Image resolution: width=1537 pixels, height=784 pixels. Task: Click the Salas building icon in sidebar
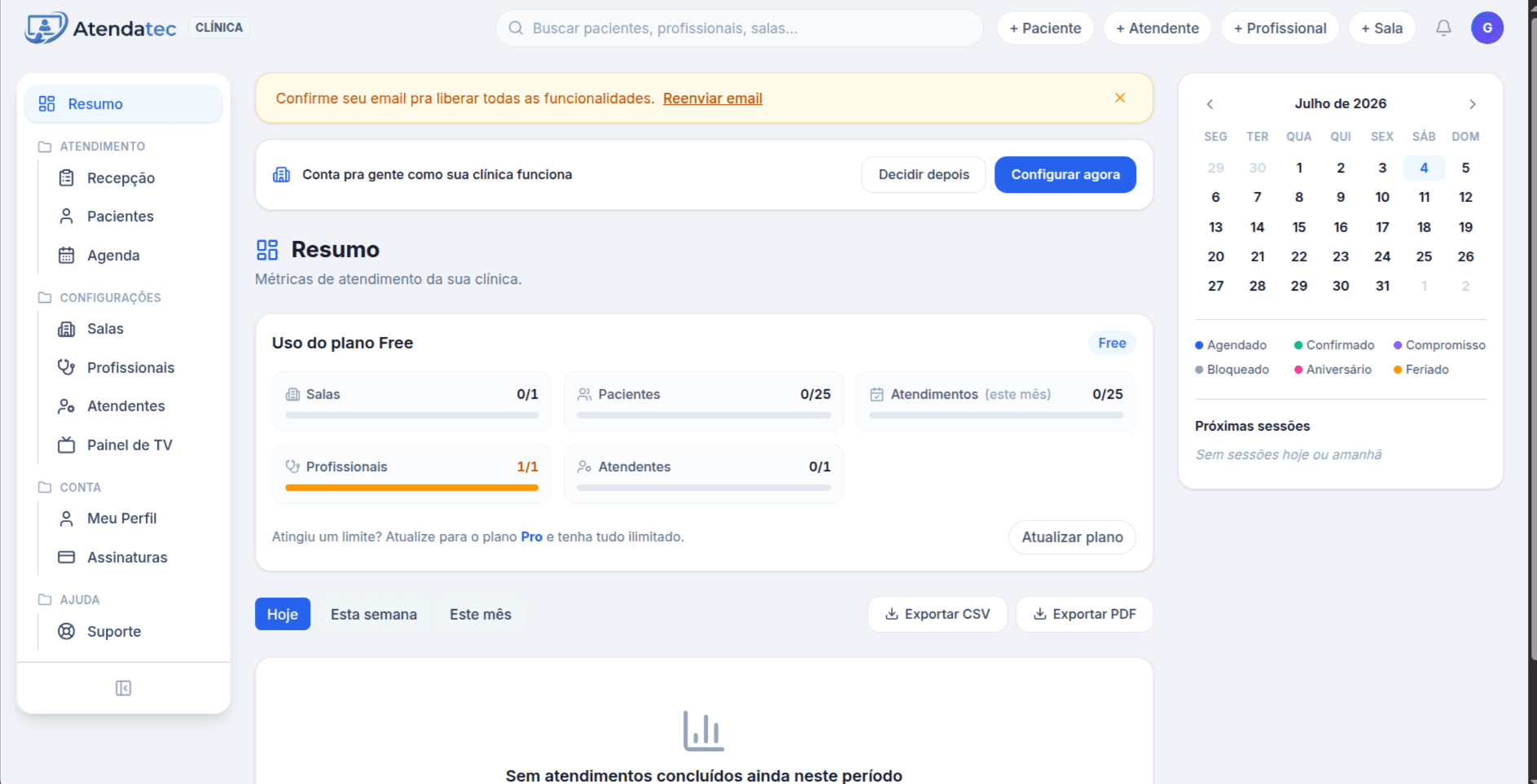pyautogui.click(x=67, y=328)
